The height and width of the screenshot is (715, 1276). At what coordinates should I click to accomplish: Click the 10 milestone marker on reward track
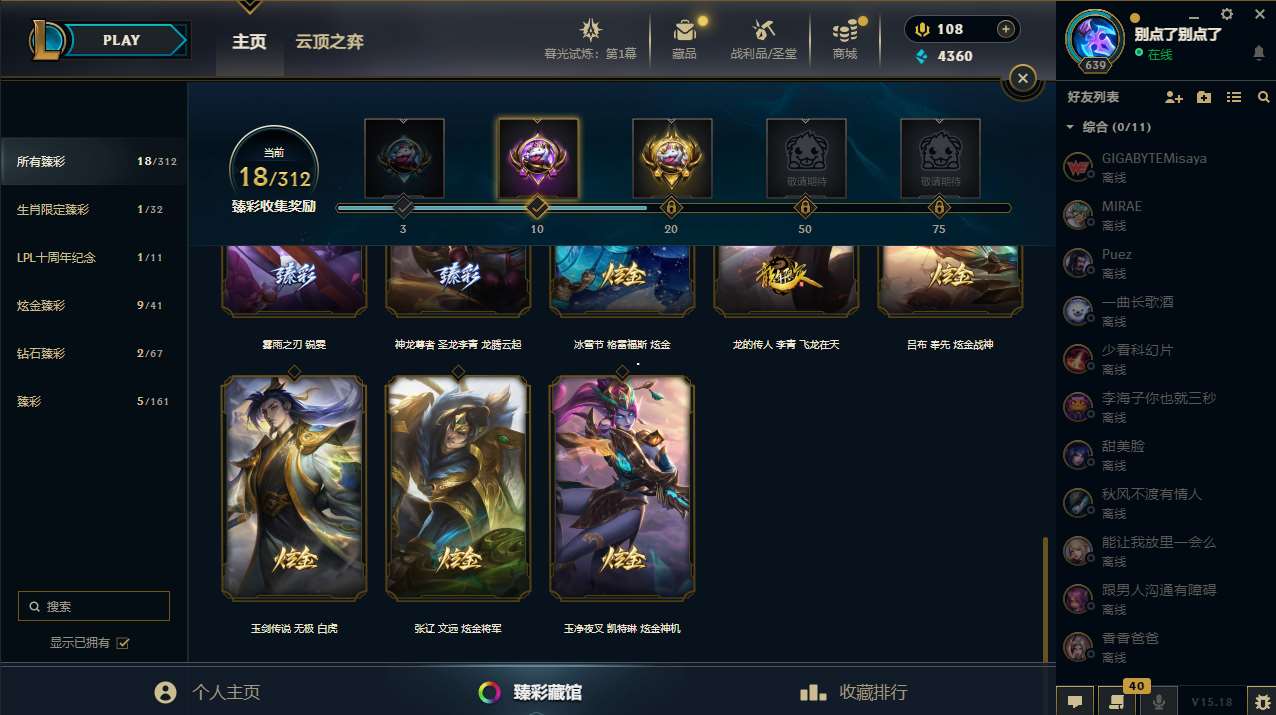537,208
